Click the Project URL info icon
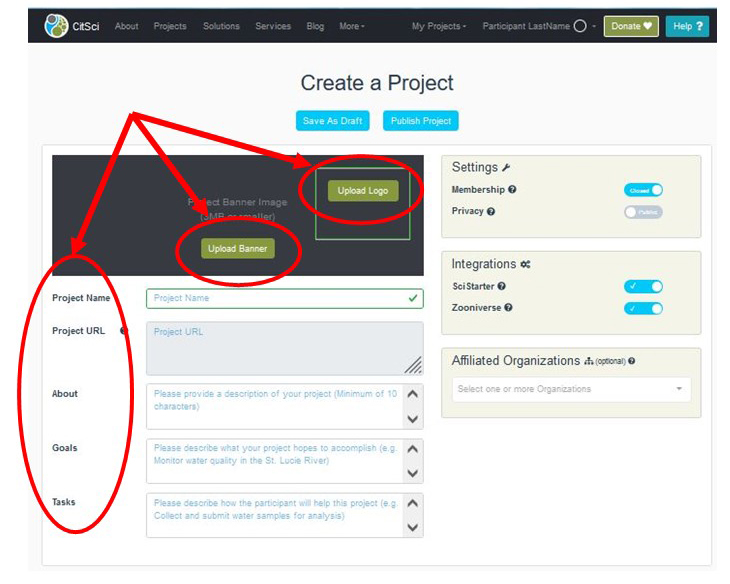The height and width of the screenshot is (584, 730). coord(124,331)
